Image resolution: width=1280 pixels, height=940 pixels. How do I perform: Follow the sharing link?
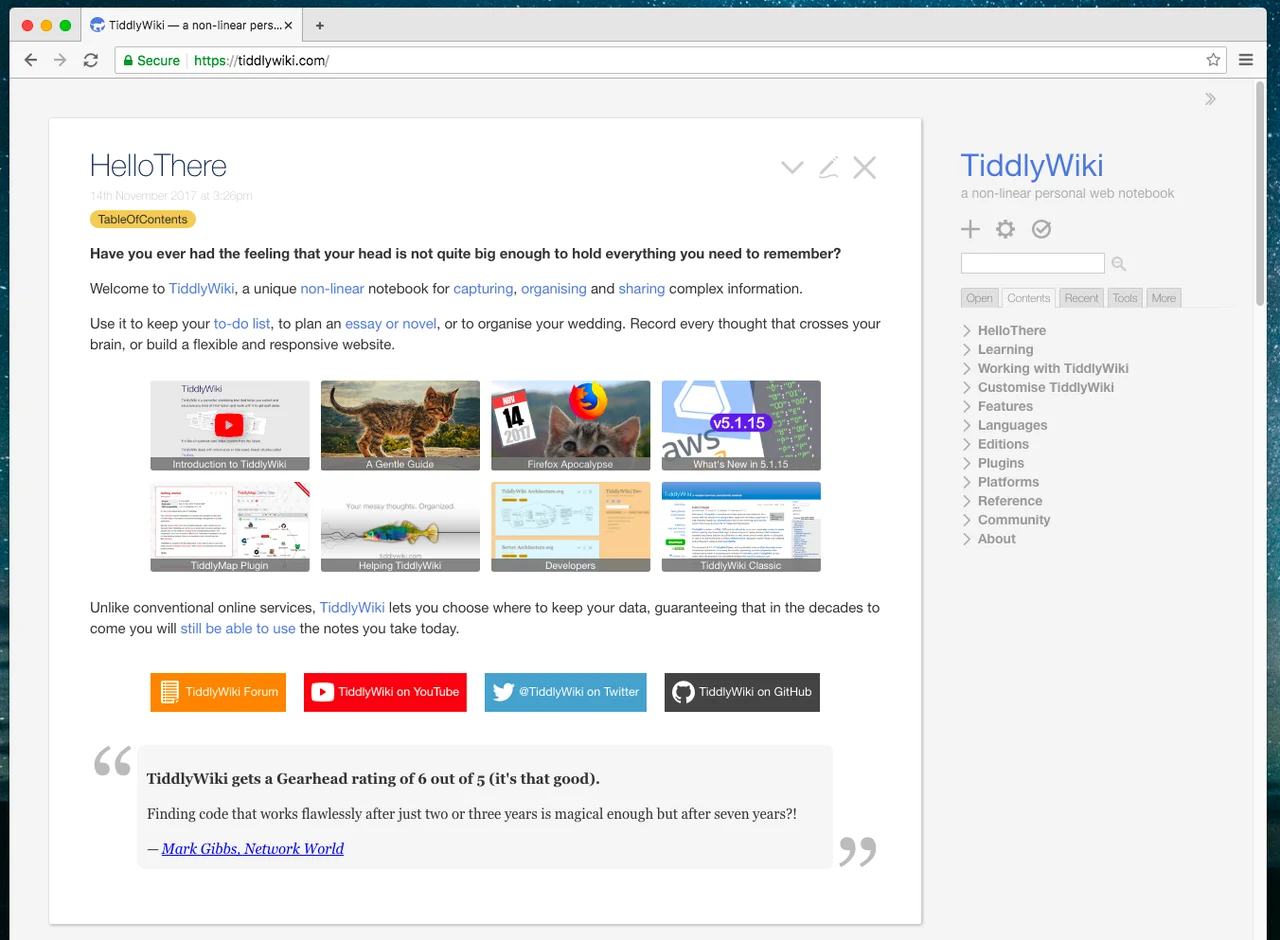pyautogui.click(x=642, y=289)
